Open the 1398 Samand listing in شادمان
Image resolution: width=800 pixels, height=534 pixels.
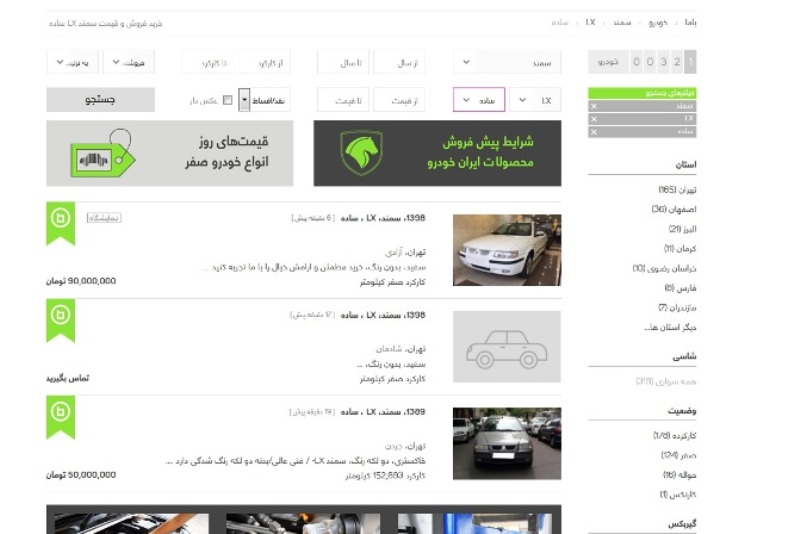pyautogui.click(x=383, y=315)
